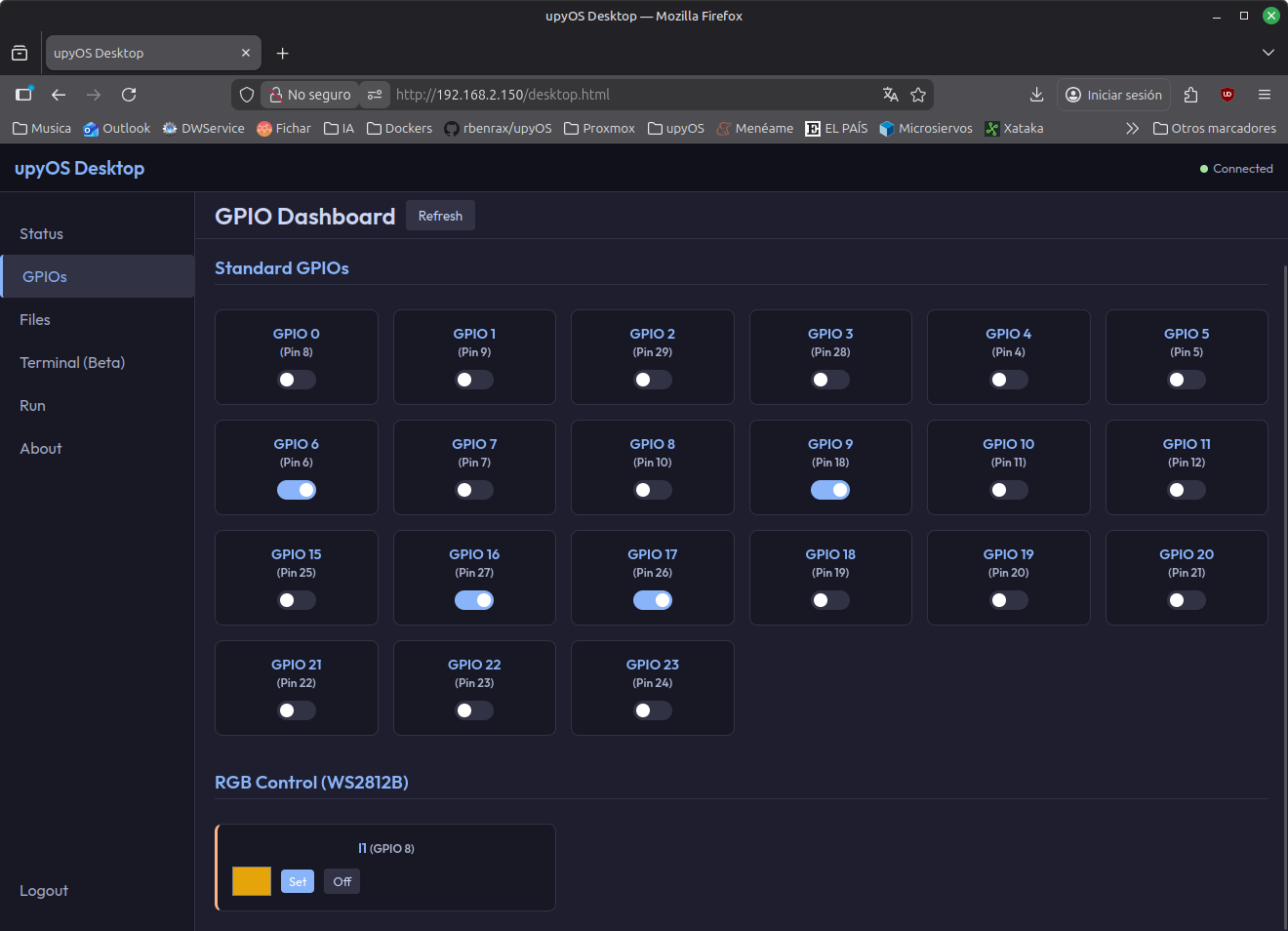The image size is (1288, 931).
Task: Open the Fichar bookmark
Action: (284, 128)
